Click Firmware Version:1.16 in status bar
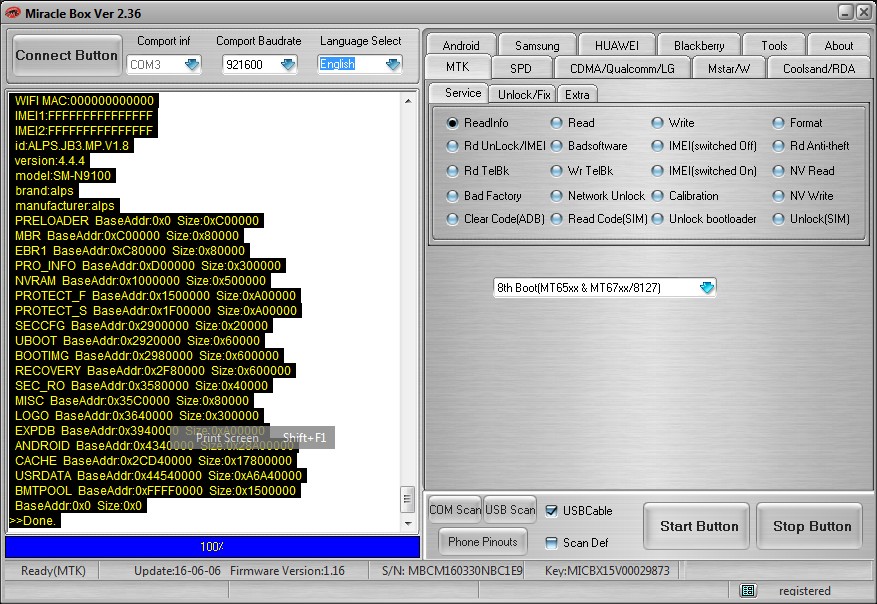 [x=287, y=571]
